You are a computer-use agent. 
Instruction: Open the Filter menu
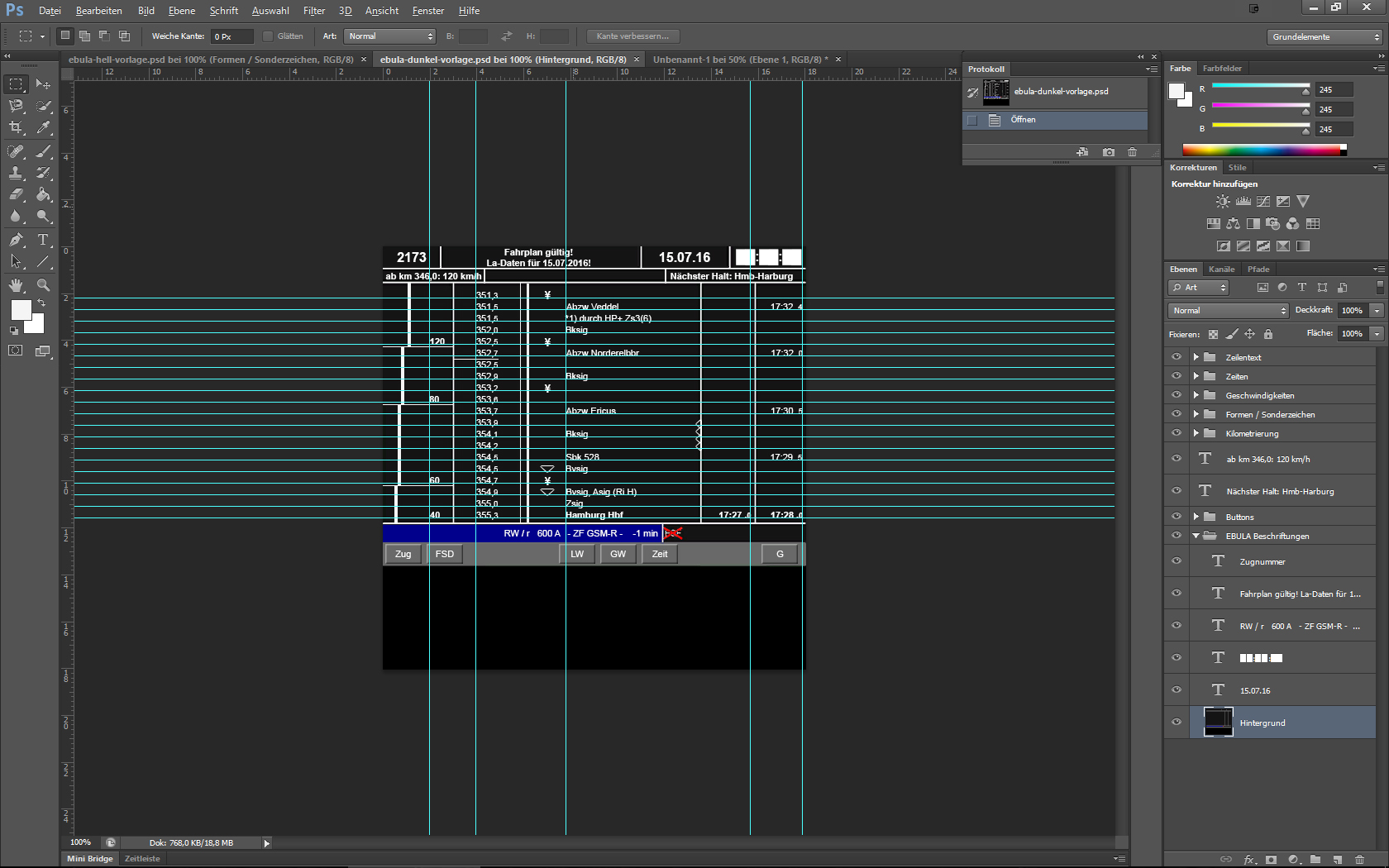click(x=313, y=11)
